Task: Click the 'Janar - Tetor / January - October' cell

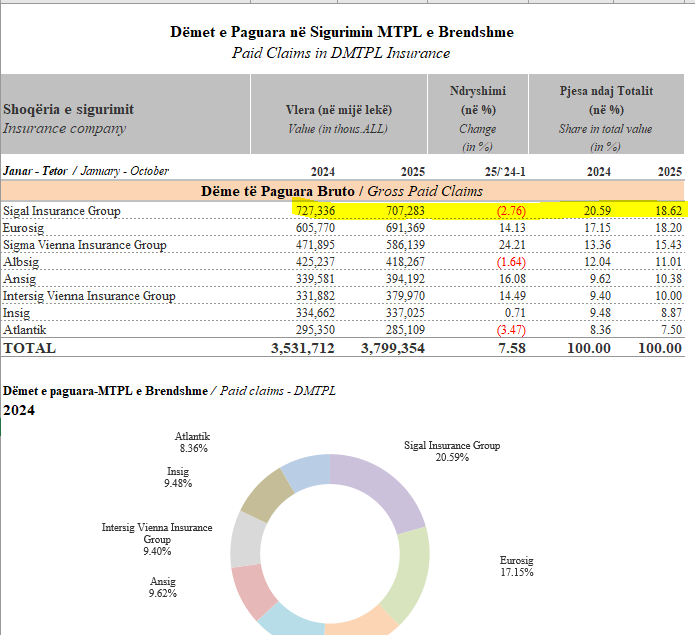Action: click(x=86, y=171)
